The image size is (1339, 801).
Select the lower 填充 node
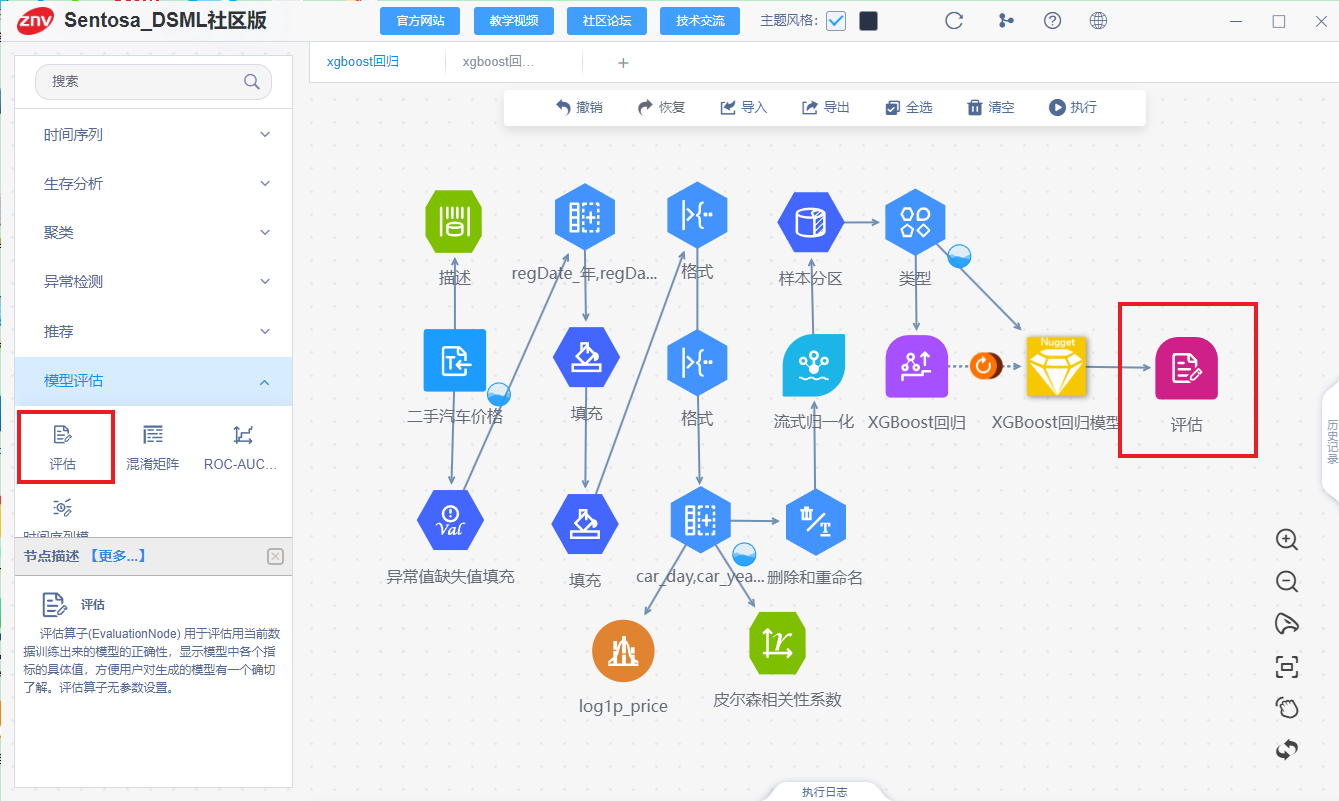tap(585, 525)
